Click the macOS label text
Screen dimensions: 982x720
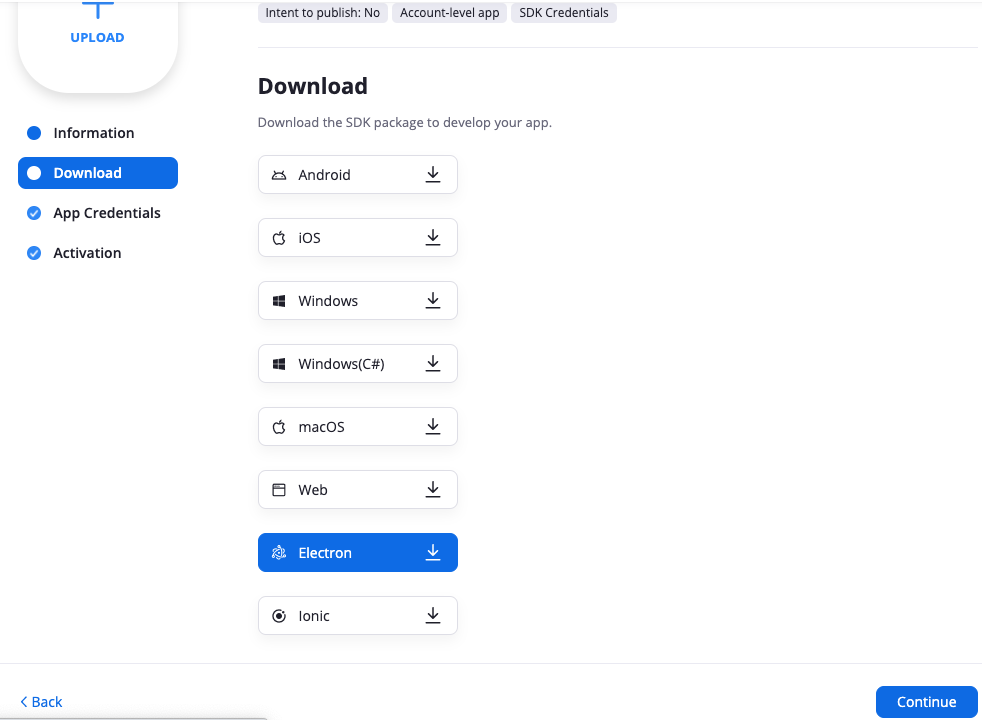pyautogui.click(x=321, y=427)
